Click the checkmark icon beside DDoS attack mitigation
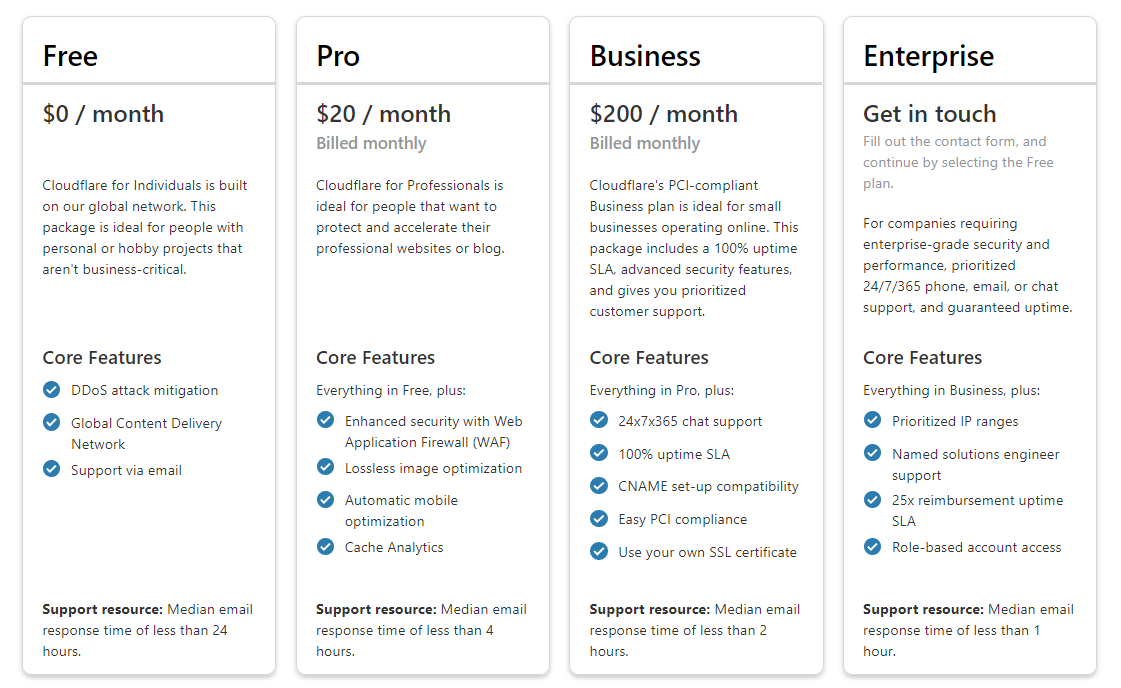 pyautogui.click(x=52, y=389)
